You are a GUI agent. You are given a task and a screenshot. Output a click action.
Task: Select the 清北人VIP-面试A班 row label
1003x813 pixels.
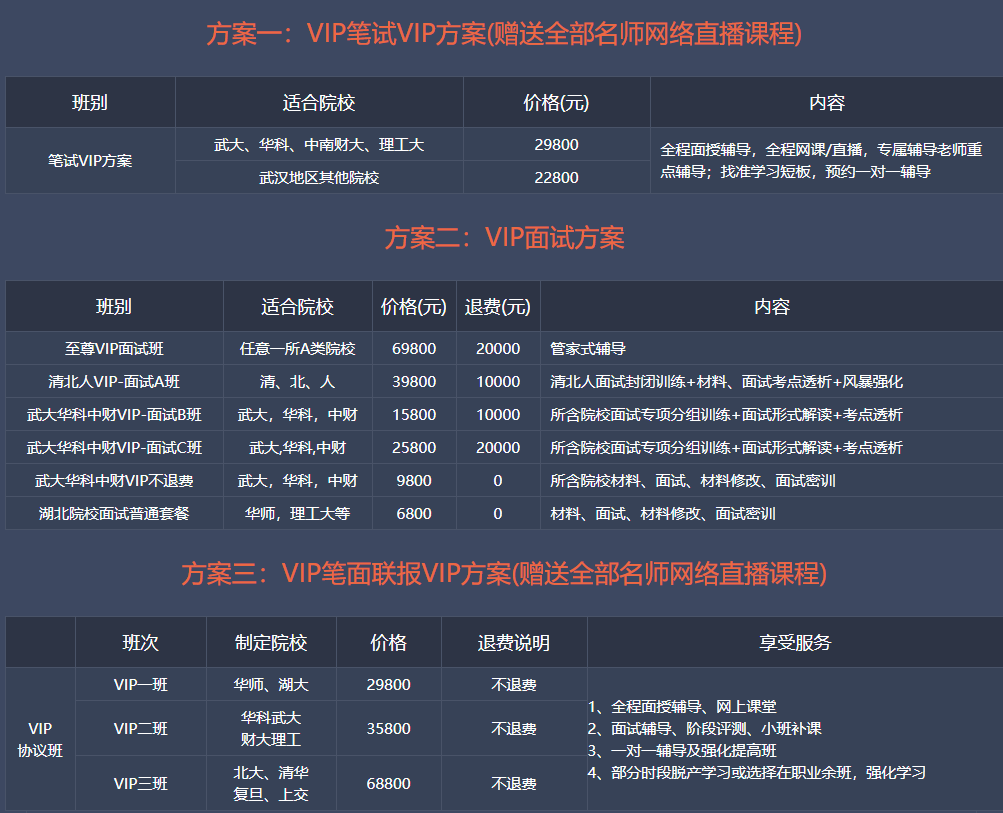(x=114, y=382)
